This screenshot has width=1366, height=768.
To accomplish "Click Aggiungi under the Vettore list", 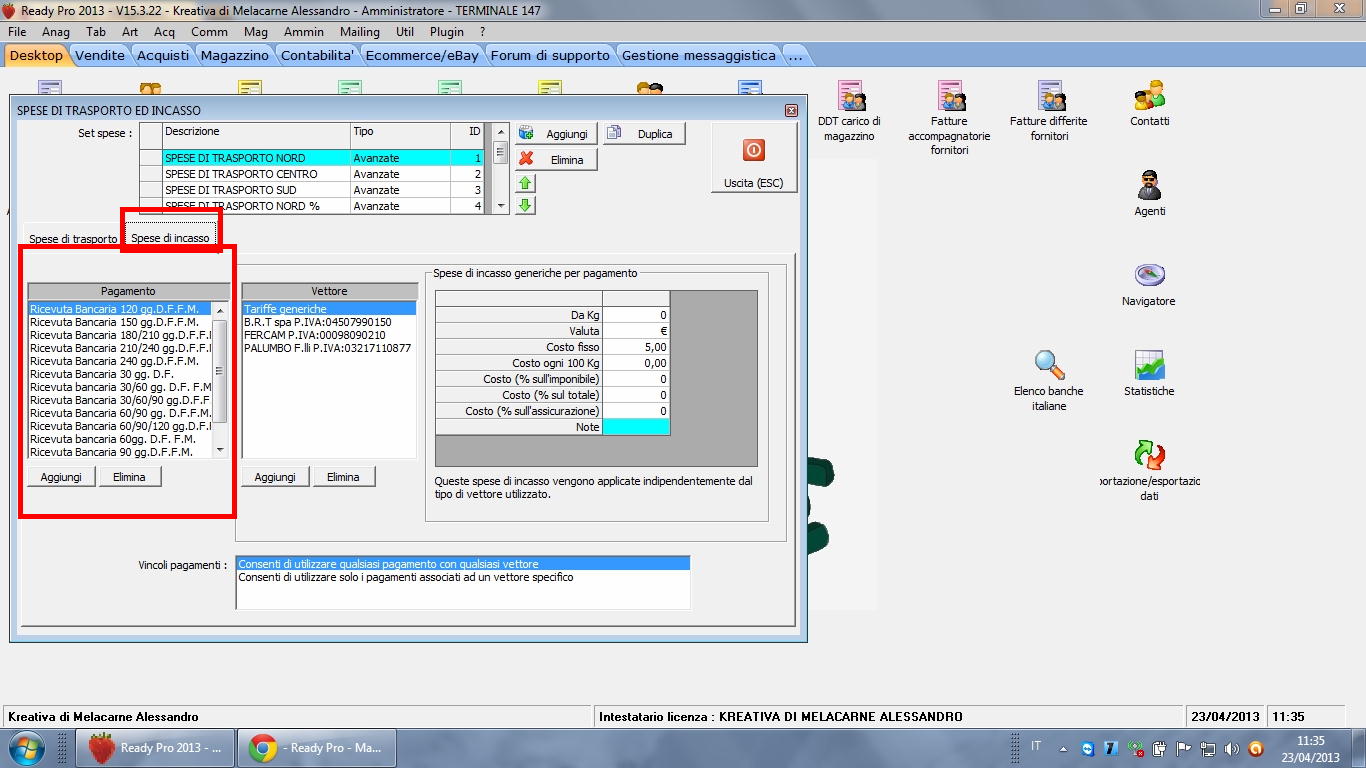I will pos(275,477).
